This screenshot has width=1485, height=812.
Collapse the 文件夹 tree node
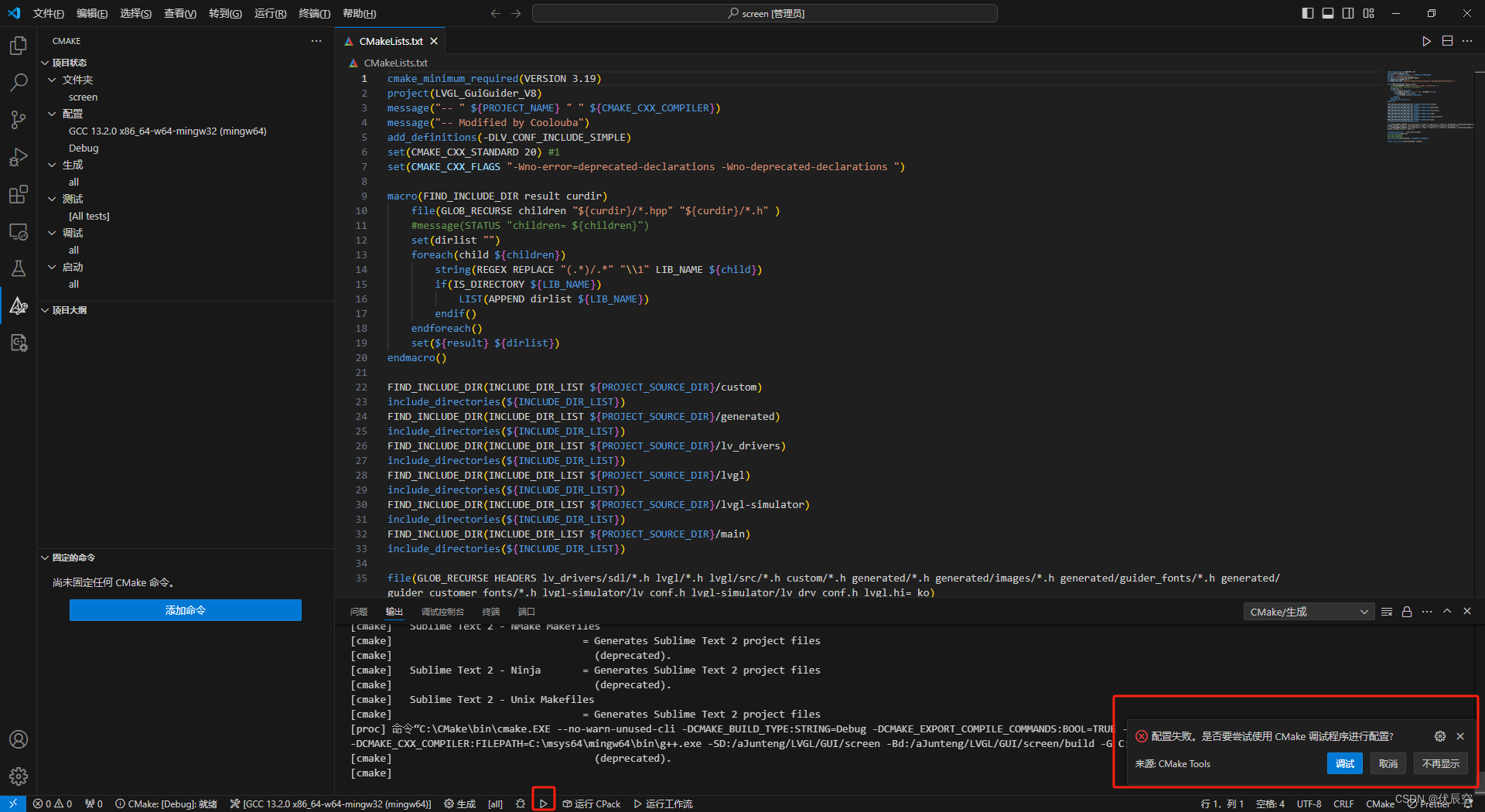point(52,80)
